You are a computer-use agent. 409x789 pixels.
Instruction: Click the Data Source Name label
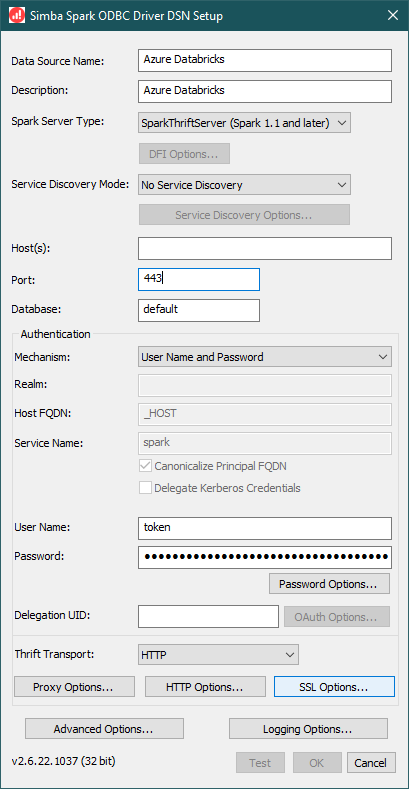click(x=57, y=61)
